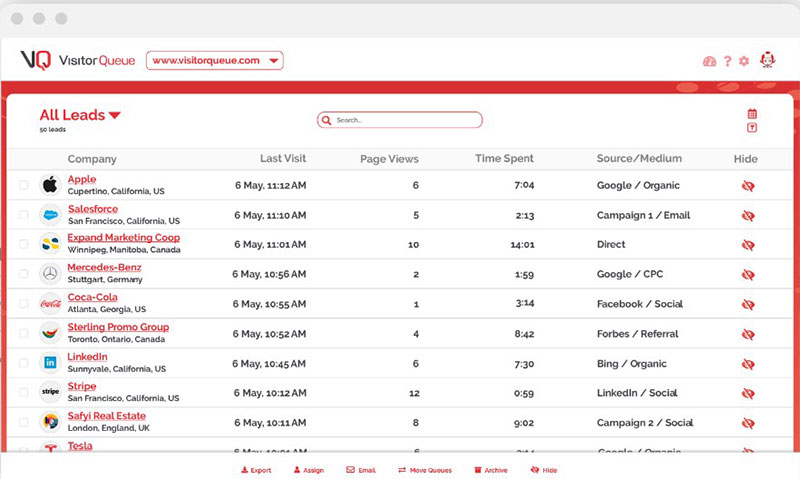Click the LinkedIn company logo
800x479 pixels.
click(50, 363)
